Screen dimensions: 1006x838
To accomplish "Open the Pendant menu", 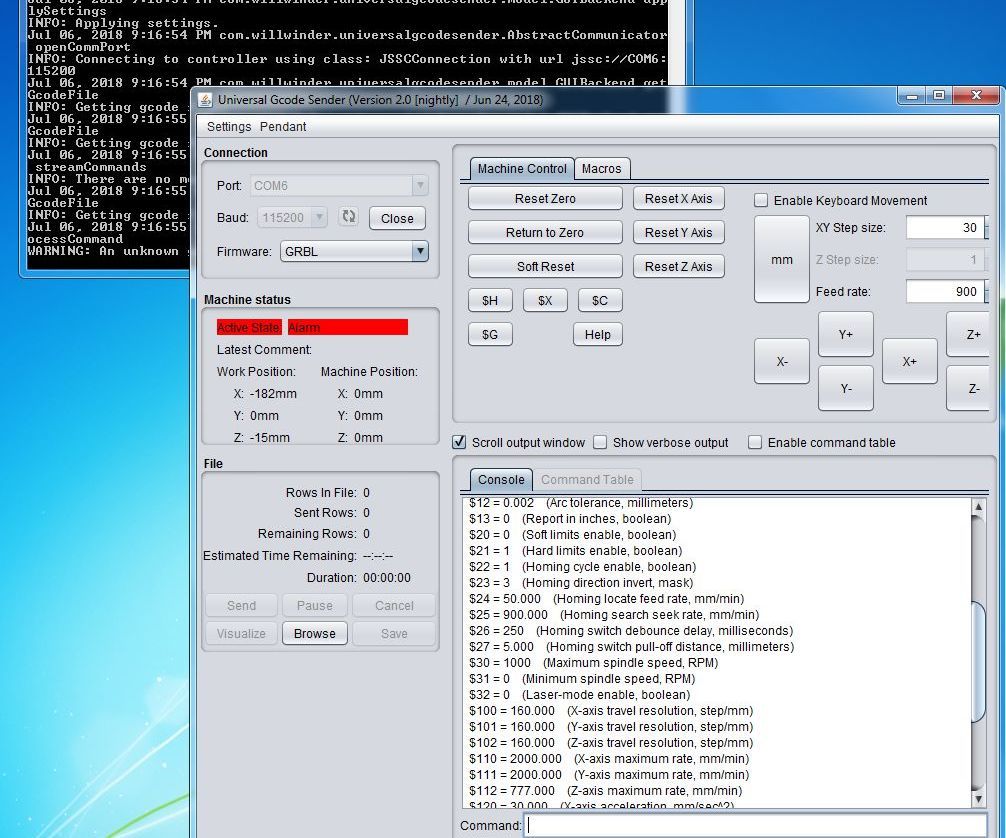I will click(x=284, y=127).
